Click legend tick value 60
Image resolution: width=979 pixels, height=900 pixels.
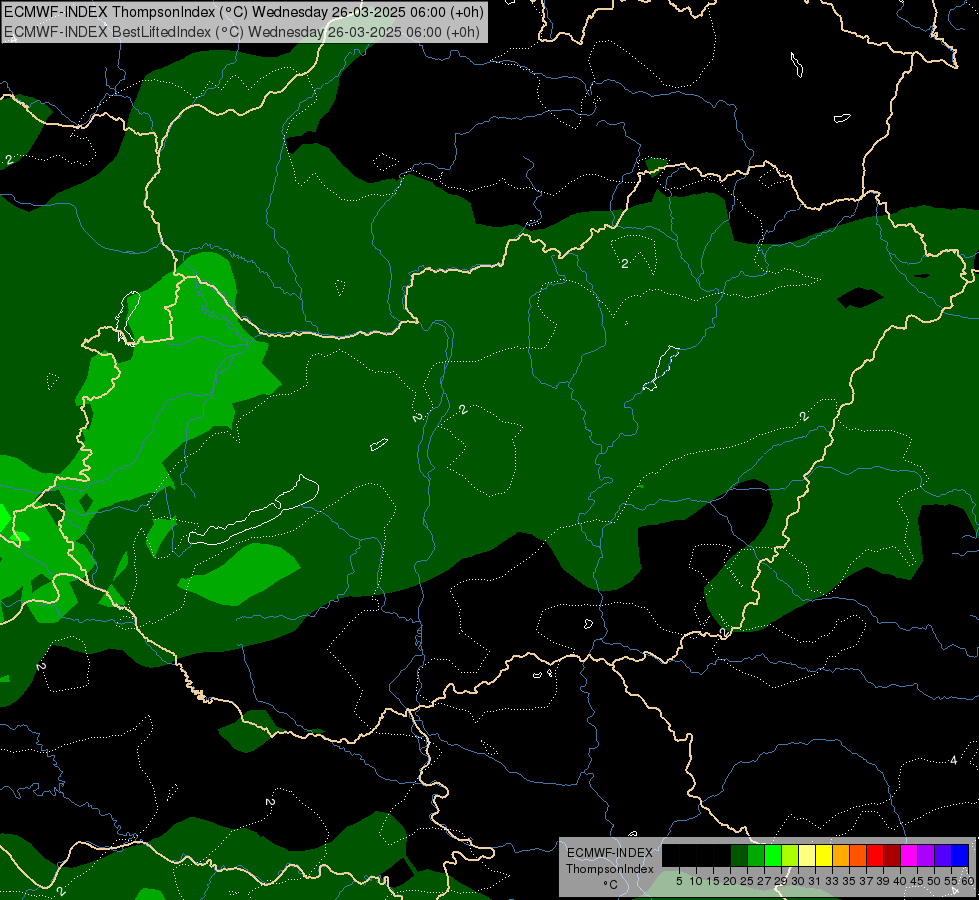click(x=968, y=881)
